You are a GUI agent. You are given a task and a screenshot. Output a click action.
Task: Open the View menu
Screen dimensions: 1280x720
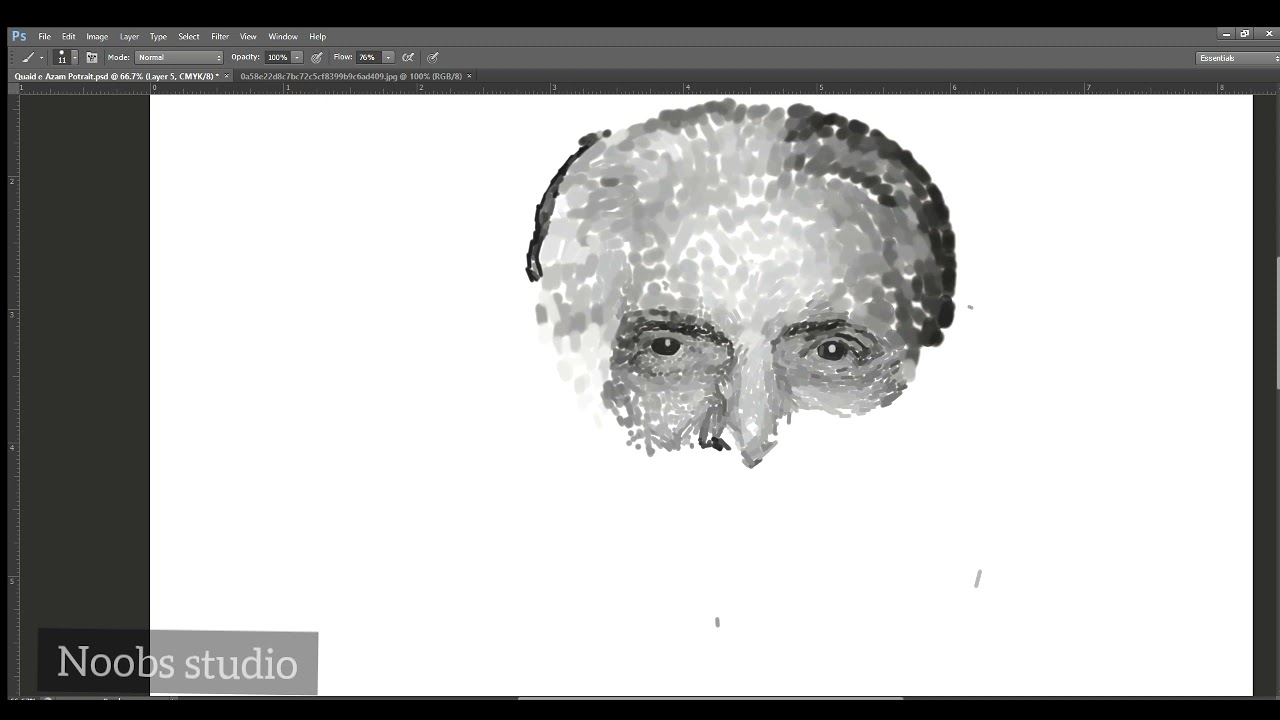248,36
